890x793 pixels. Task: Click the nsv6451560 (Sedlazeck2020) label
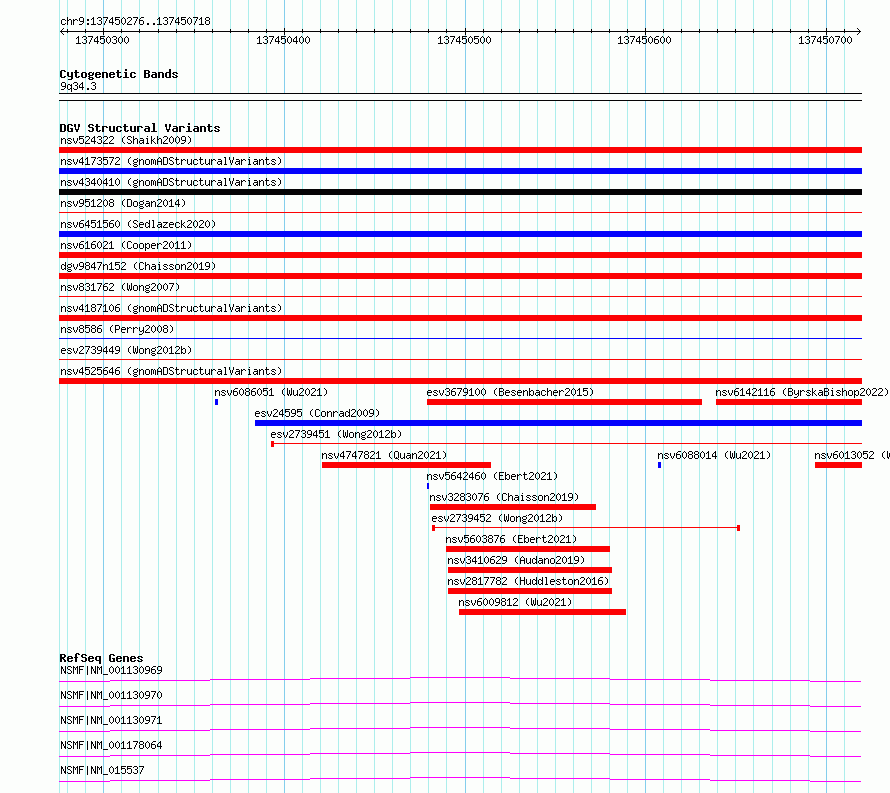pos(138,224)
